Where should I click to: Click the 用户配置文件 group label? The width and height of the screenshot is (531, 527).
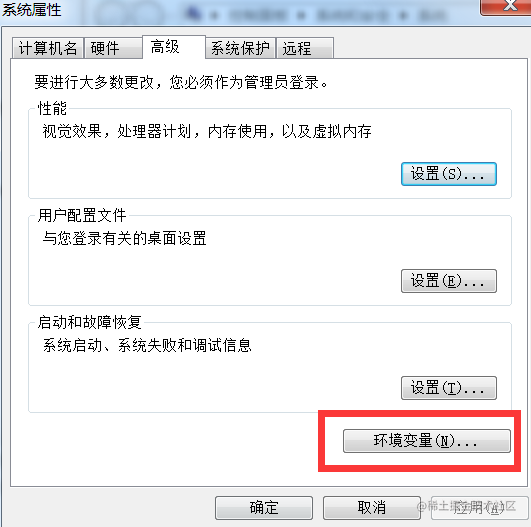[82, 215]
